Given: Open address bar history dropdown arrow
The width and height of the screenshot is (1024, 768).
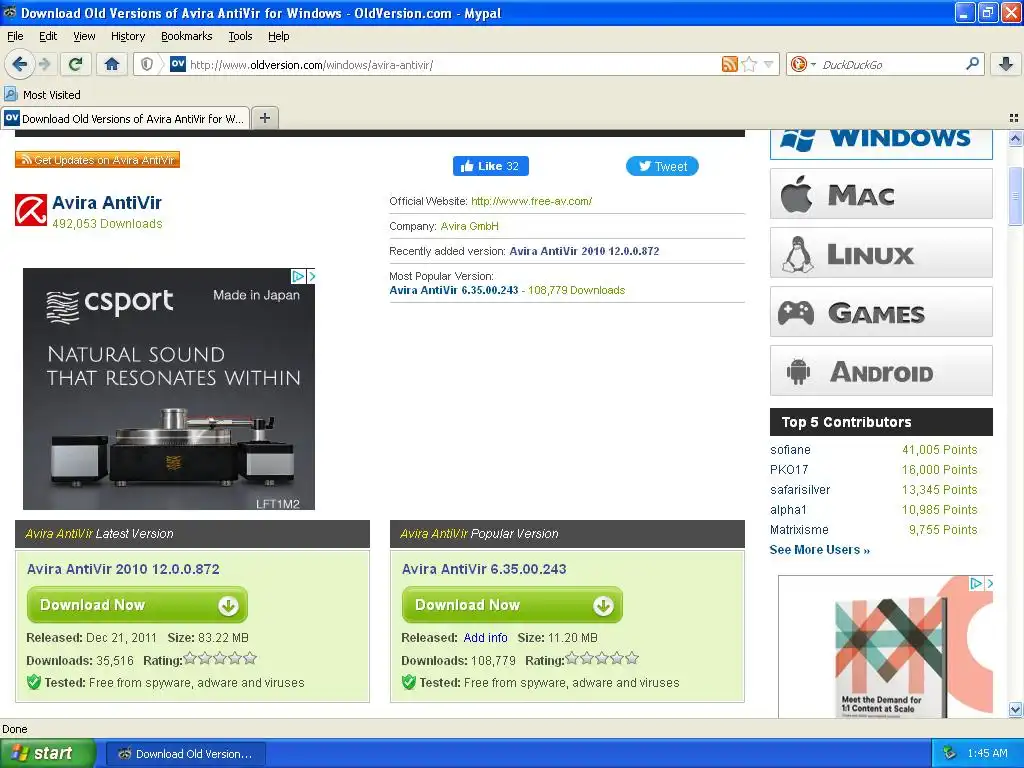Looking at the screenshot, I should point(769,64).
